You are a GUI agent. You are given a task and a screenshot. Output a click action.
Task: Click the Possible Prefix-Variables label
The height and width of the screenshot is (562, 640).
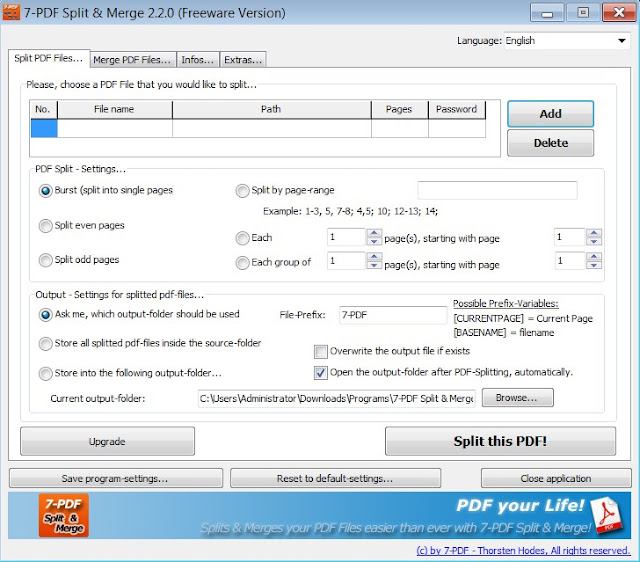click(506, 304)
